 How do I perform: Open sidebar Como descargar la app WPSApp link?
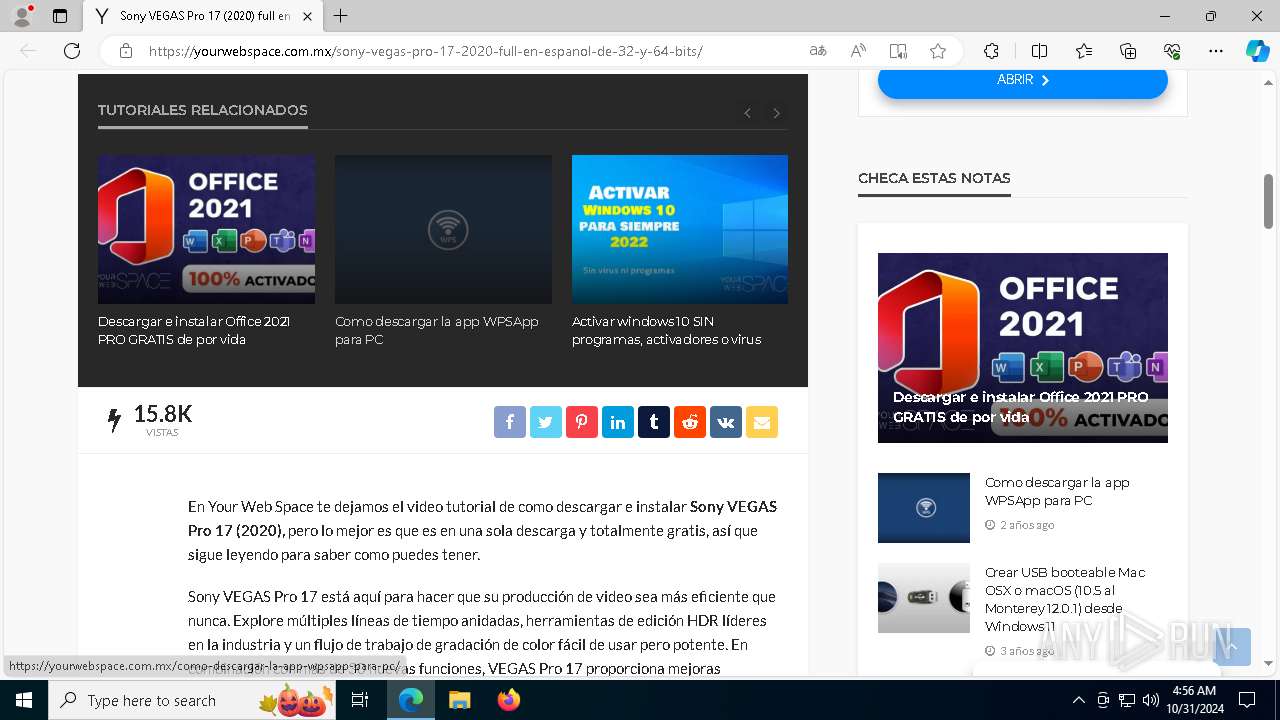[x=1057, y=491]
